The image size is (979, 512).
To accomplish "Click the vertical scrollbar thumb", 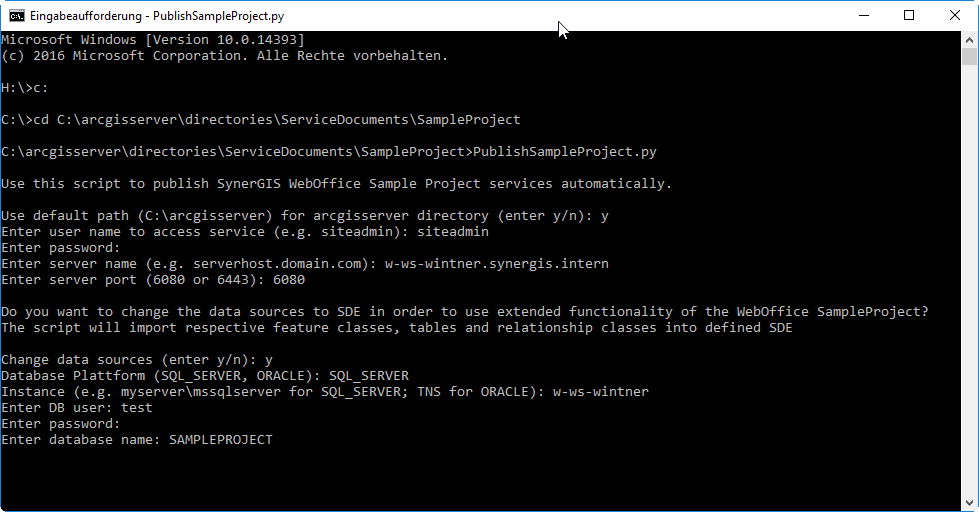I will (x=970, y=57).
